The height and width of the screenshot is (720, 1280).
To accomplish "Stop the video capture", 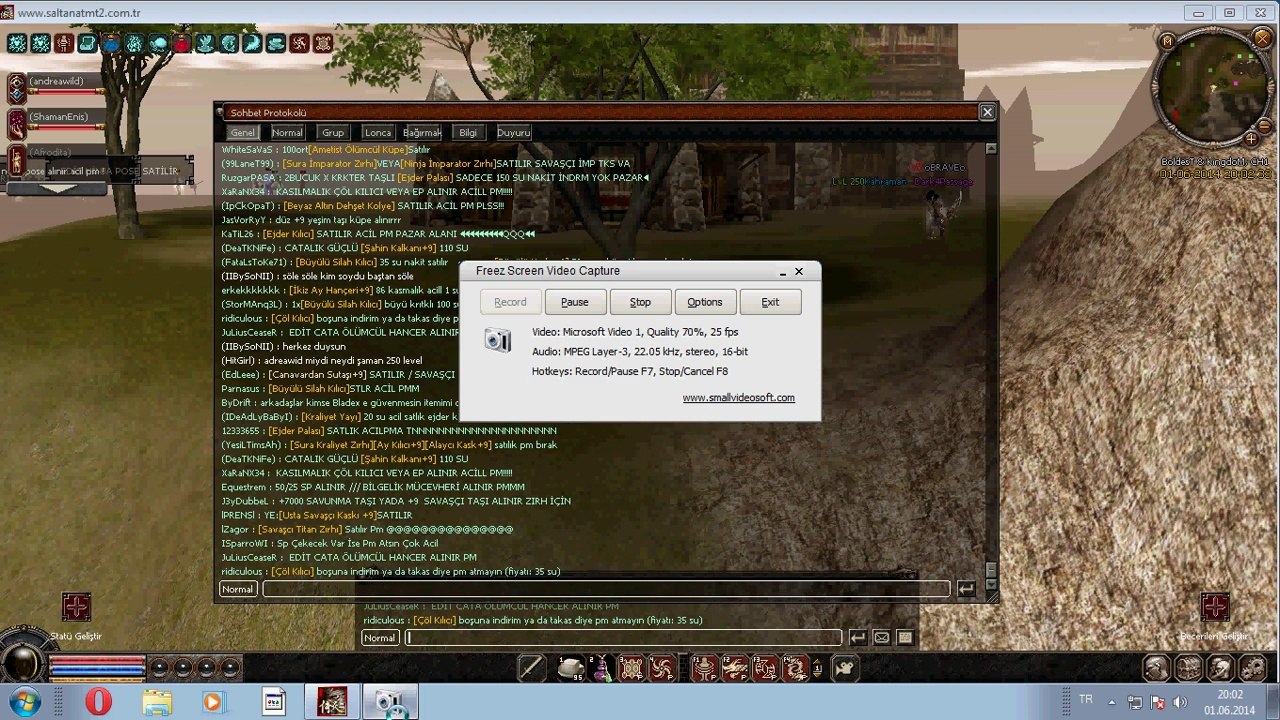I will coord(640,302).
